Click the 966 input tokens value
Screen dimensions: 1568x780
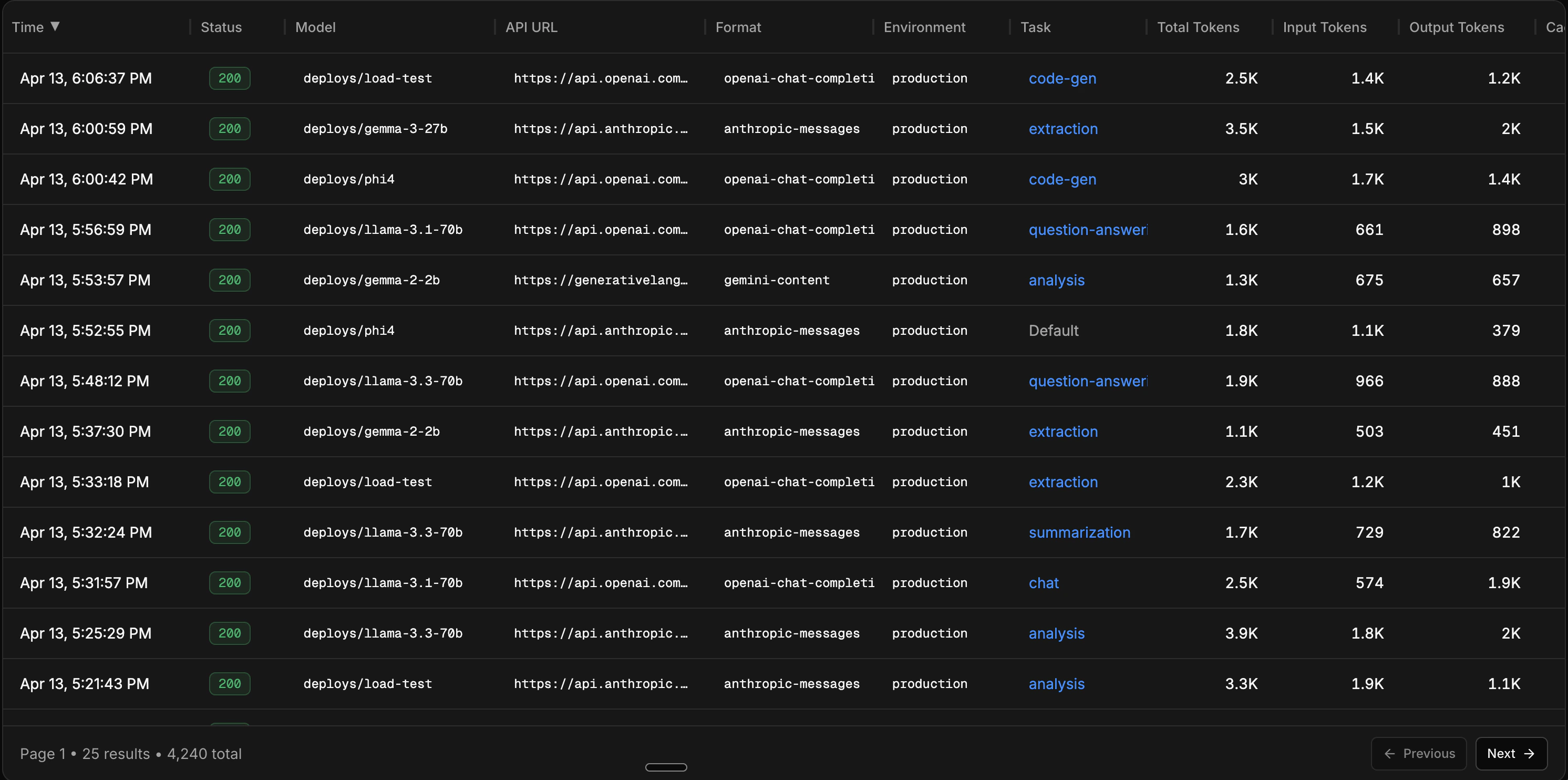coord(1369,381)
